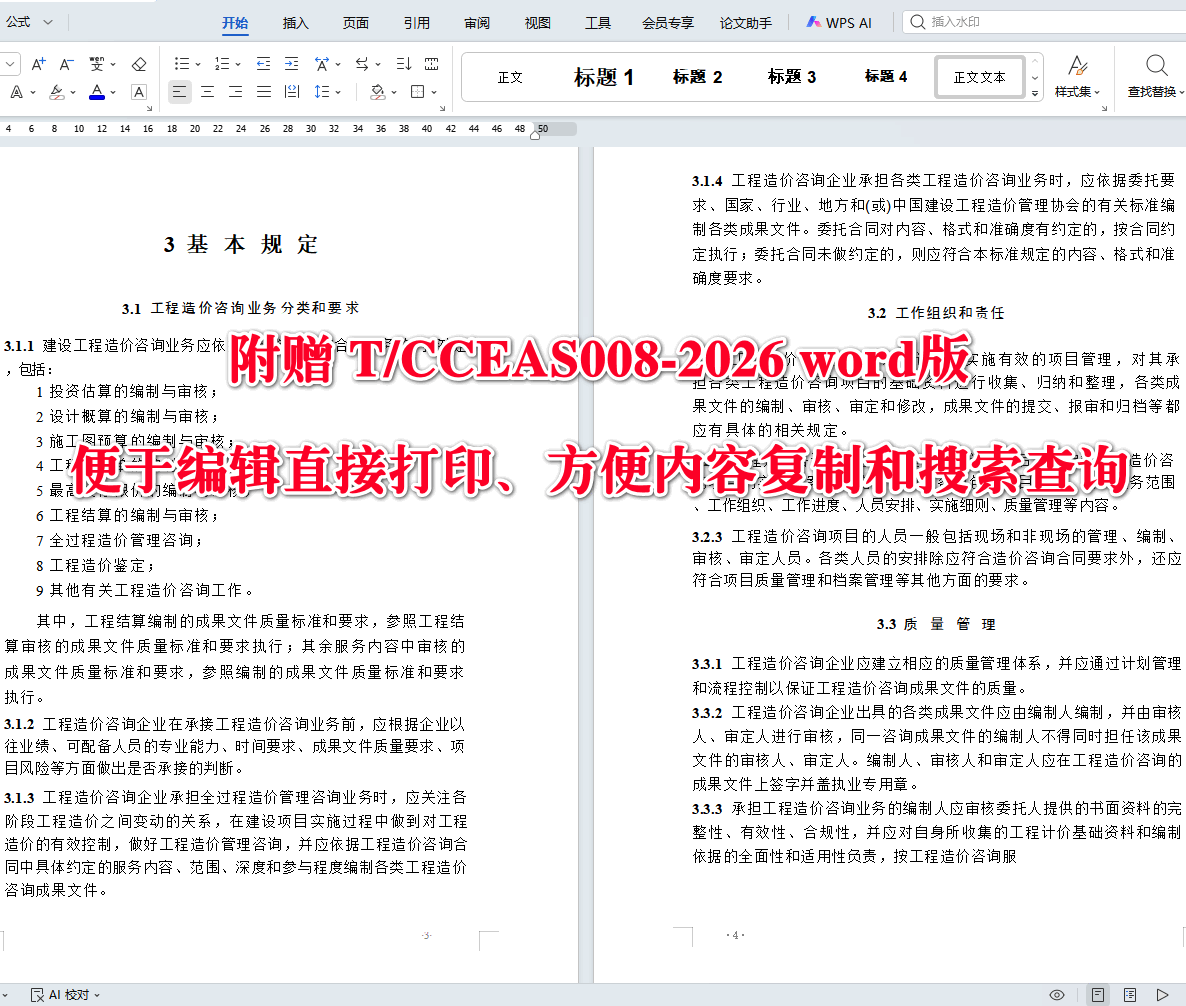Open the font color dropdown arrow
Image resolution: width=1186 pixels, height=1006 pixels.
click(x=113, y=92)
